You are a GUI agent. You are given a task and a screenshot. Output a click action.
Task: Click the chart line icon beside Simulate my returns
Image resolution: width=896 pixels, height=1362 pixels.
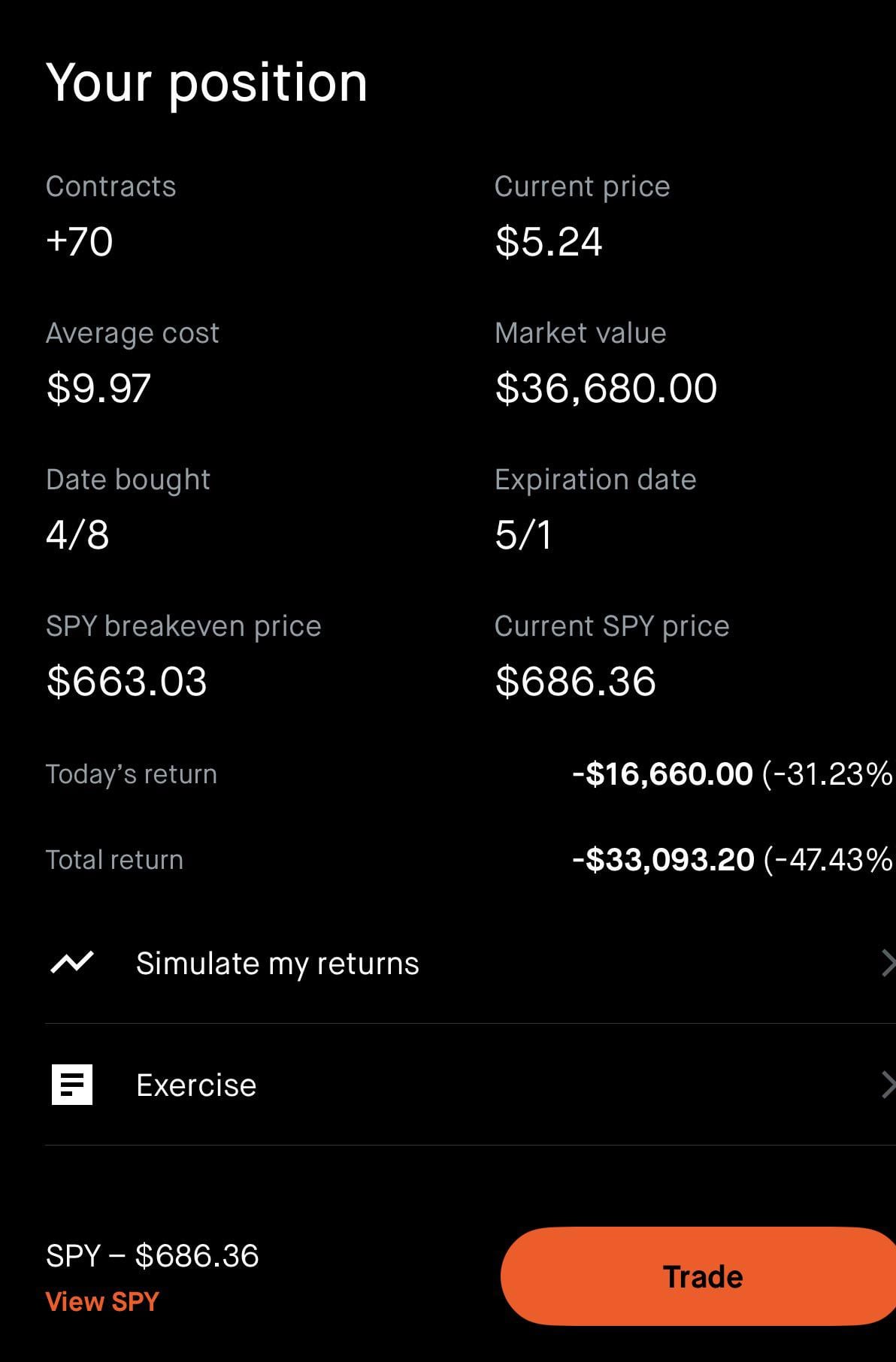(x=71, y=963)
